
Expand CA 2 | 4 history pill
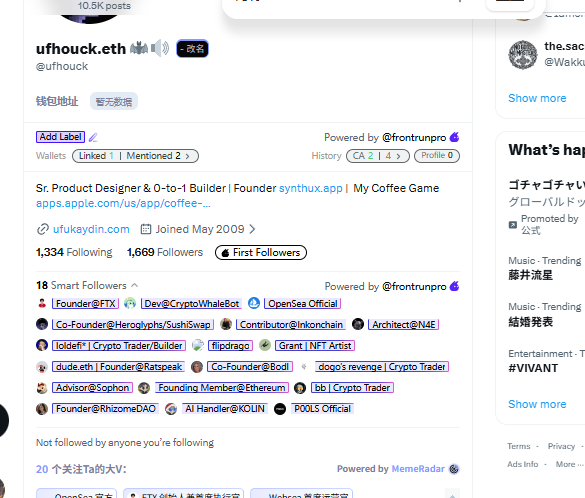tap(378, 156)
